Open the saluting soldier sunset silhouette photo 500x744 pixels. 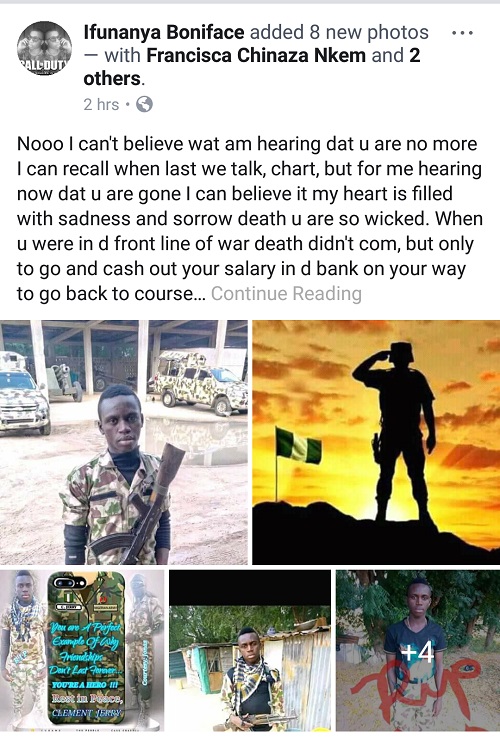click(376, 442)
